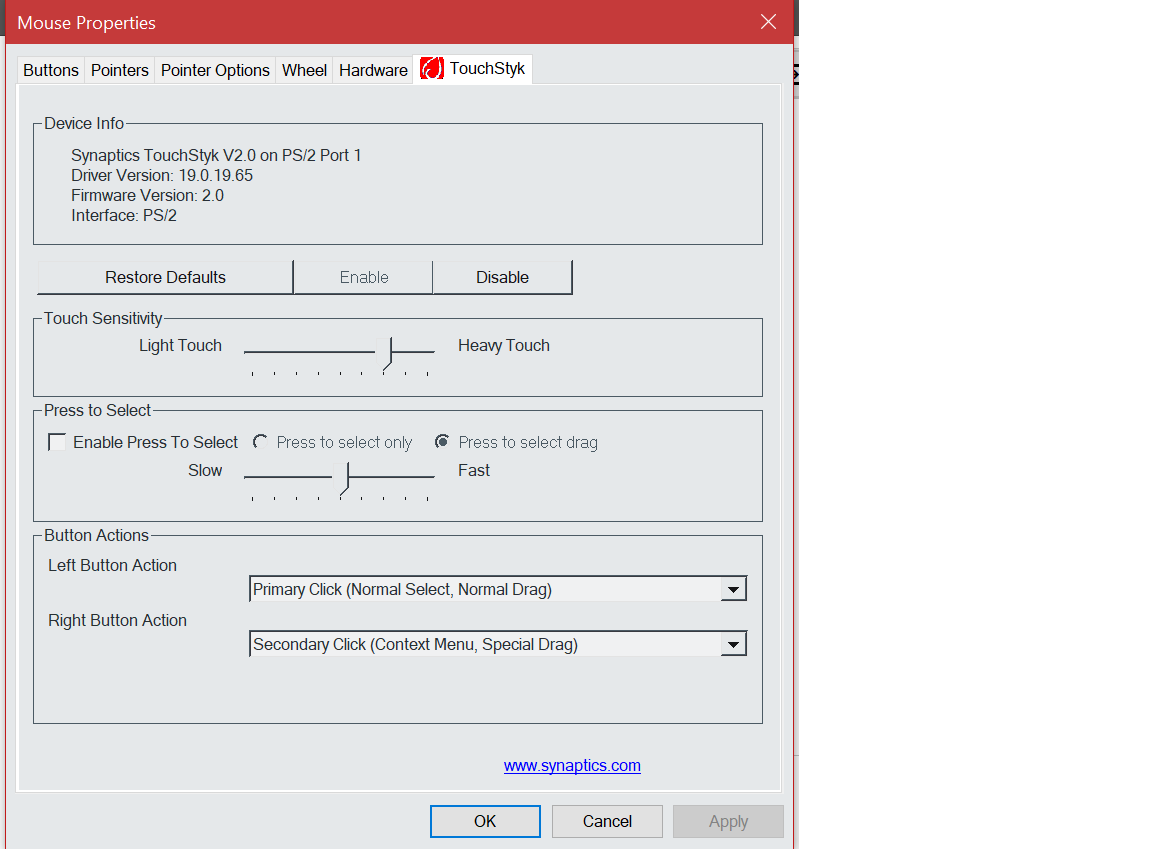The width and height of the screenshot is (1152, 849).
Task: Tick the Enable Press To Select checkbox
Action: click(57, 442)
